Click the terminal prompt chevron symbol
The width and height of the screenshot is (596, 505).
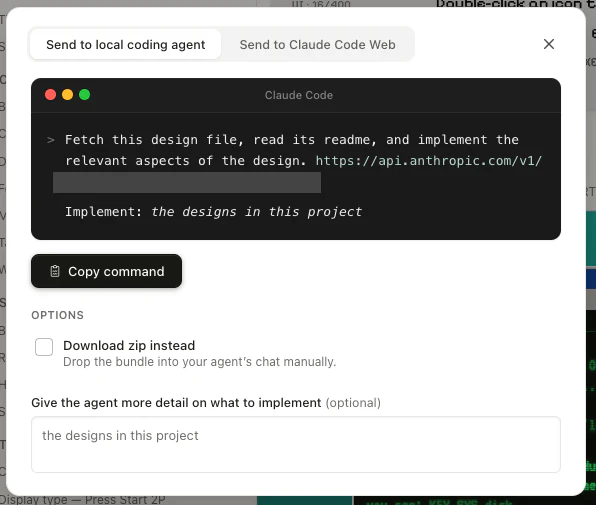point(51,140)
